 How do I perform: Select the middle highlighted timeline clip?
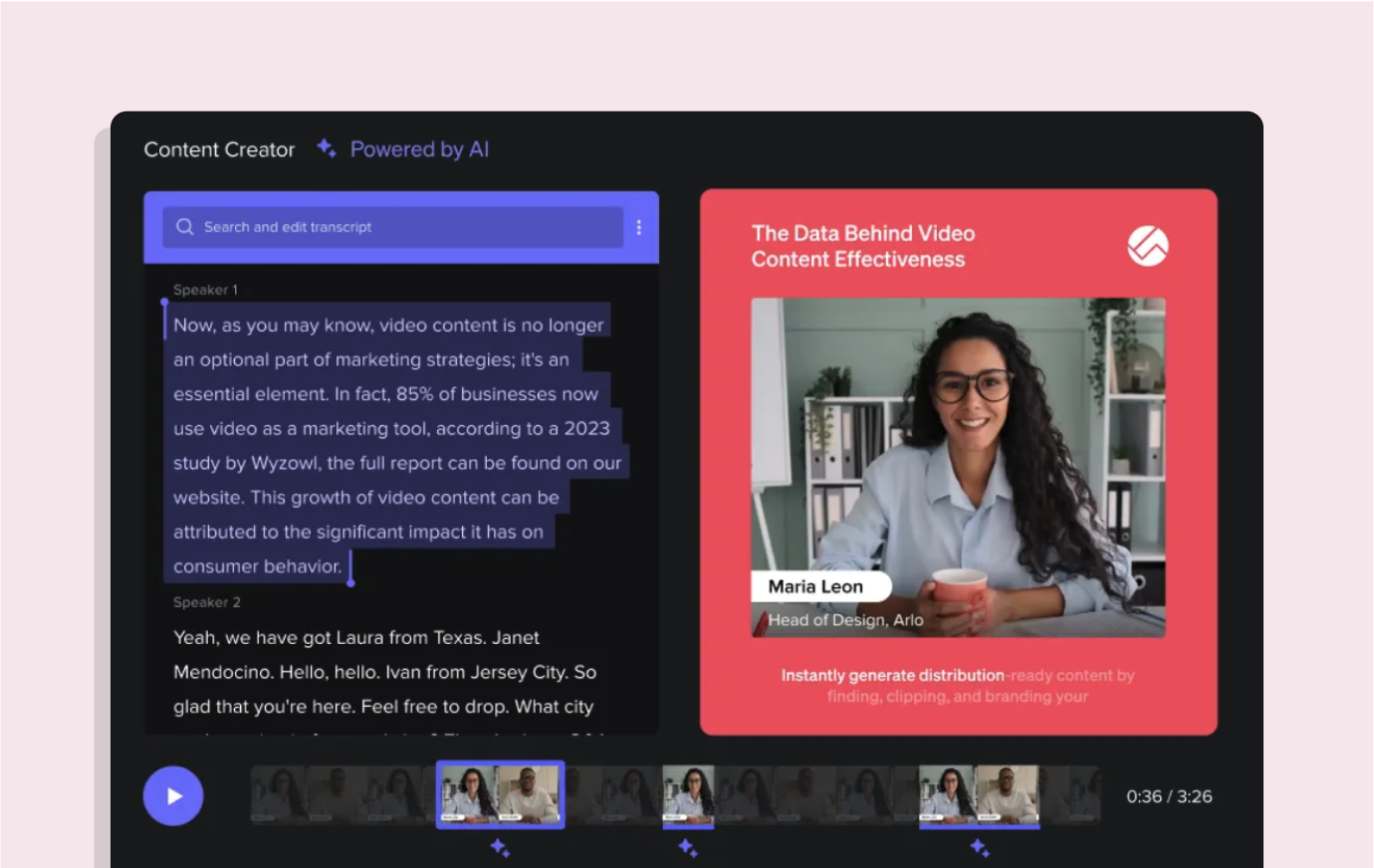tap(687, 793)
